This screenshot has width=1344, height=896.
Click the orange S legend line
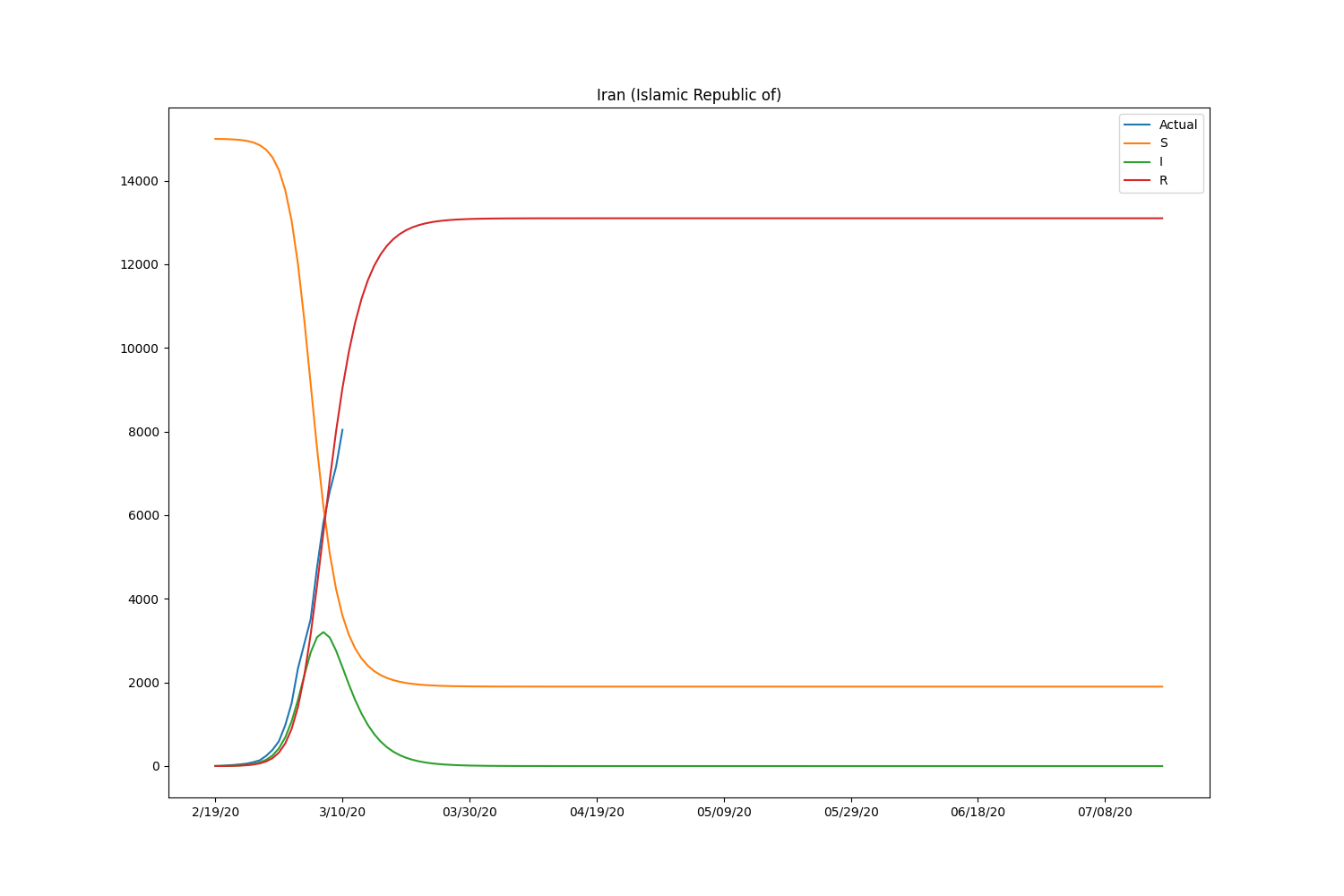(x=1138, y=143)
